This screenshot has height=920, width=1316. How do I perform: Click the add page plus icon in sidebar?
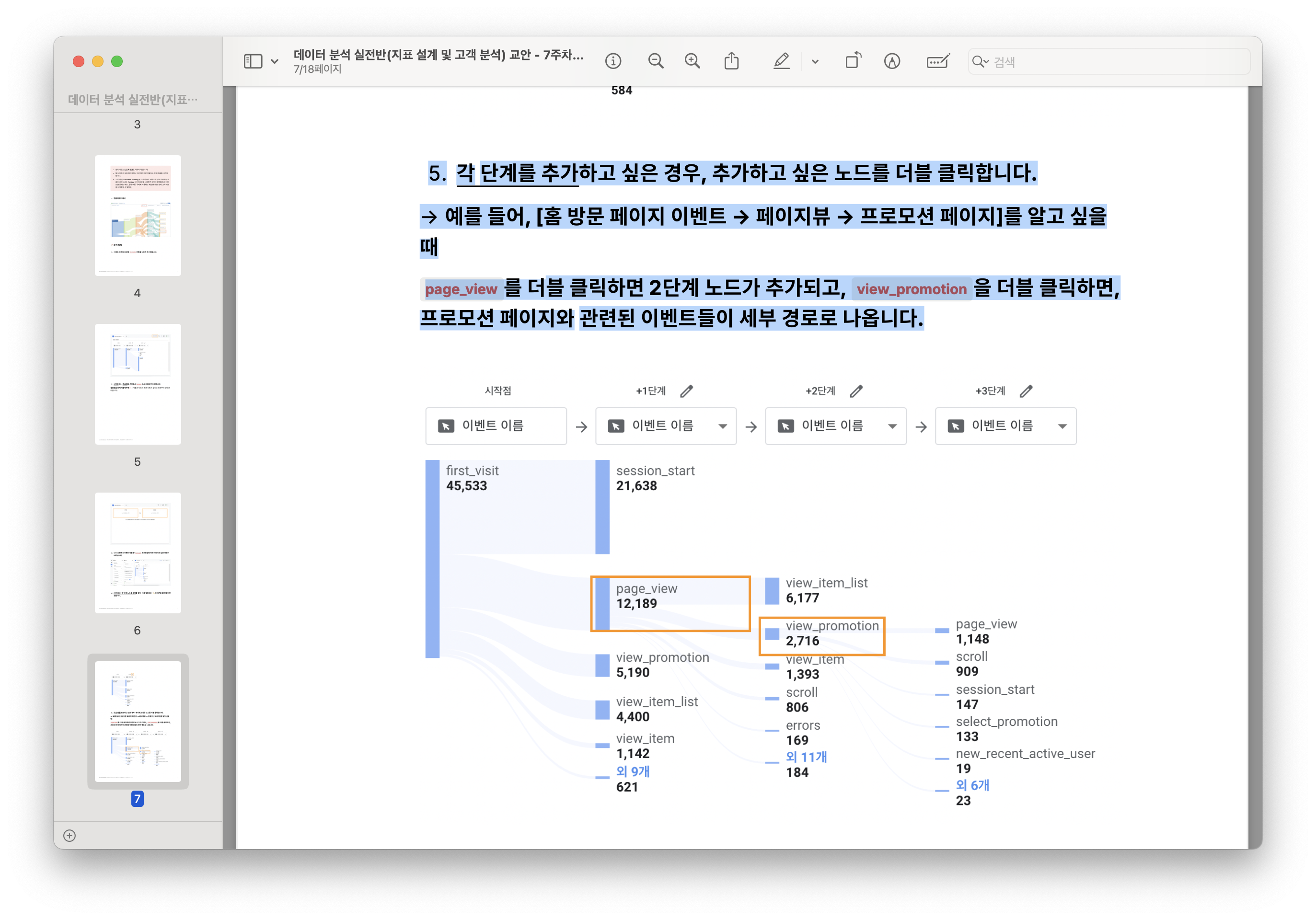click(69, 835)
